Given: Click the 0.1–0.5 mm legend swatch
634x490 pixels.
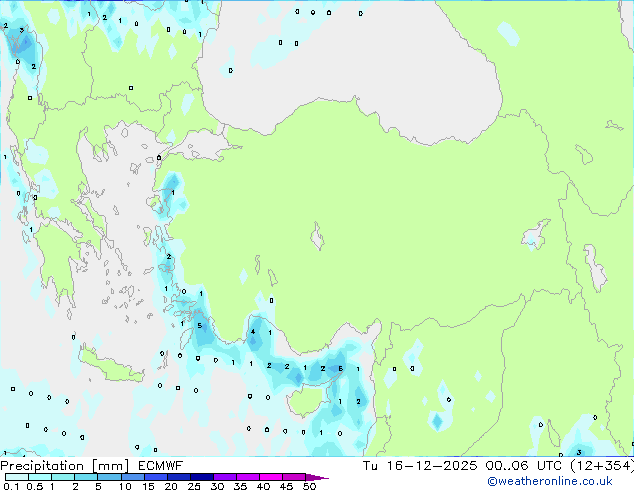Looking at the screenshot, I should (17, 477).
